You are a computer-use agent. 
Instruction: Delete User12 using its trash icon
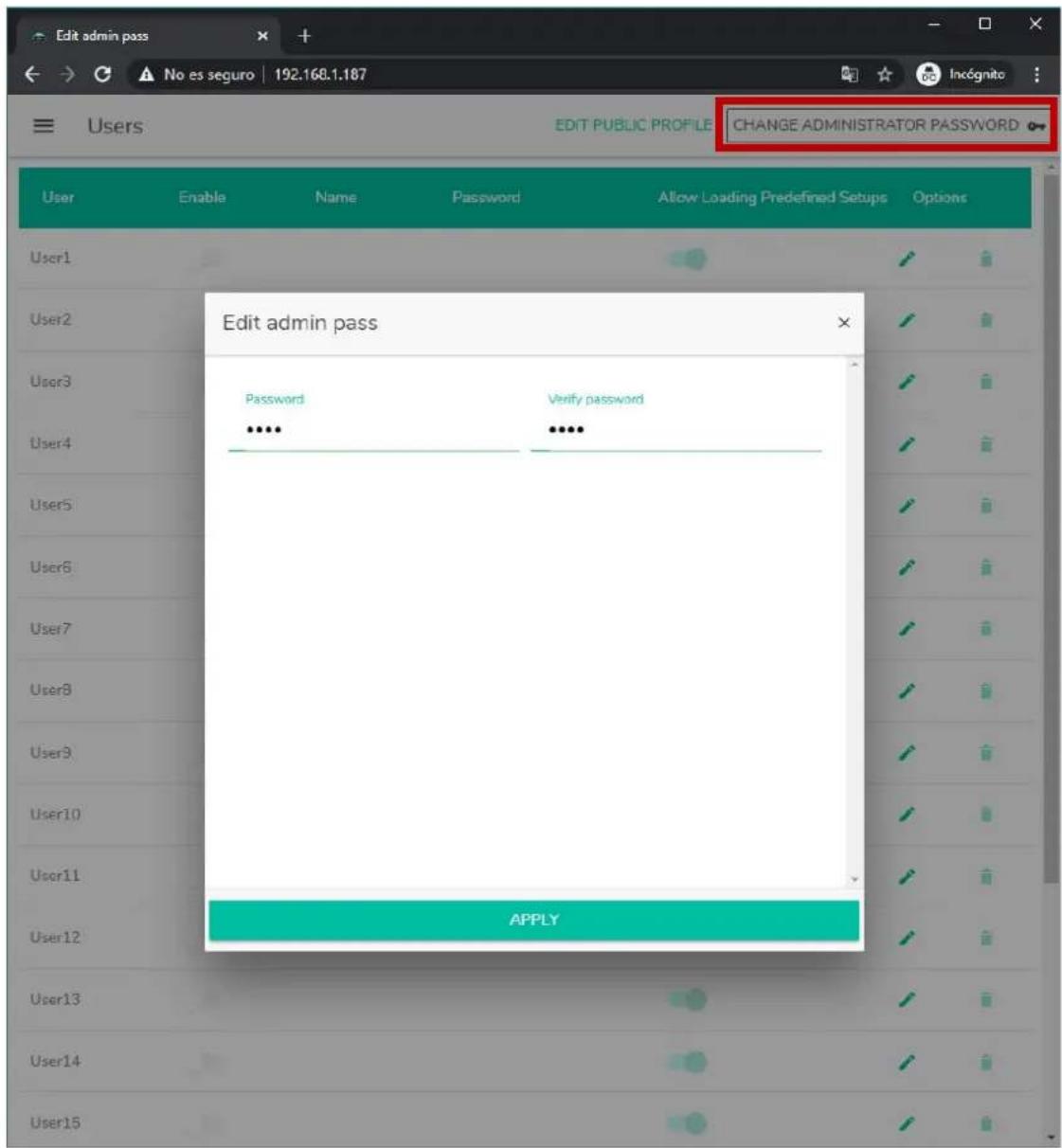(x=986, y=938)
